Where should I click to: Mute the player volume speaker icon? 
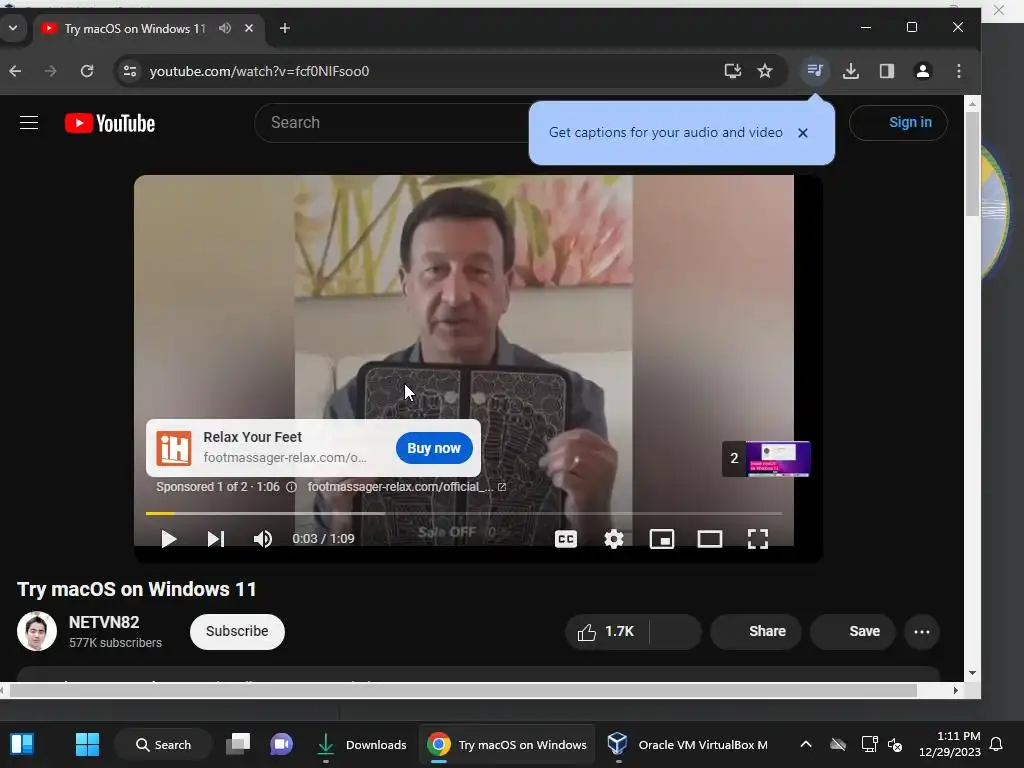click(x=263, y=539)
